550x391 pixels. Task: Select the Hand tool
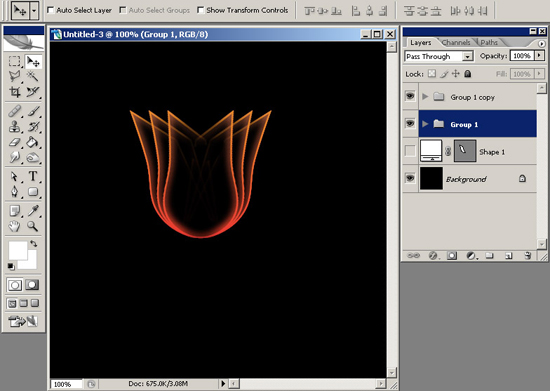[x=14, y=226]
